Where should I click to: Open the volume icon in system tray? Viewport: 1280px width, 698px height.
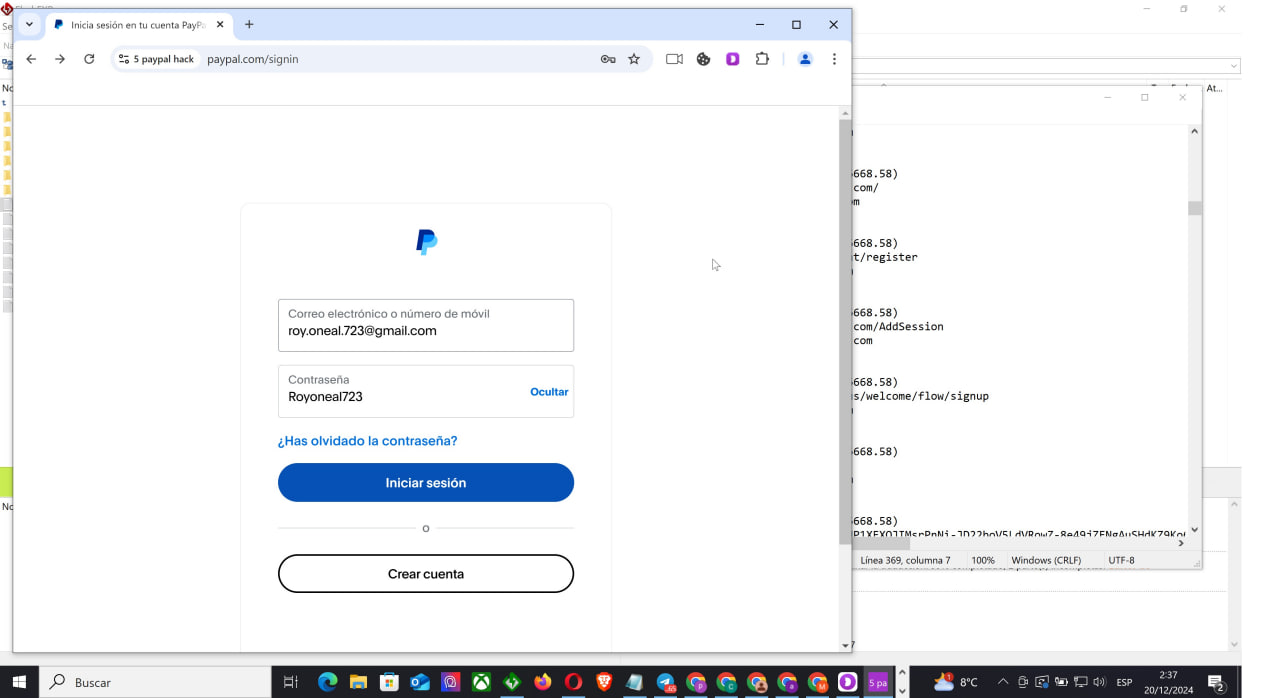click(x=1099, y=682)
